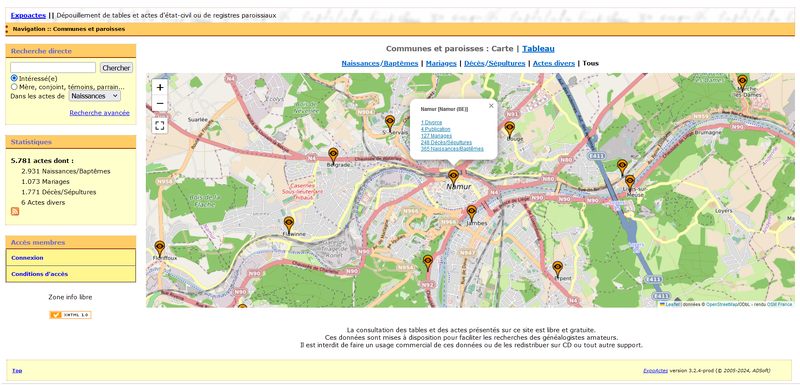Click '1.771 Décès/Sépultures' statistic text
Viewport: 800px width, 386px height.
pos(59,192)
